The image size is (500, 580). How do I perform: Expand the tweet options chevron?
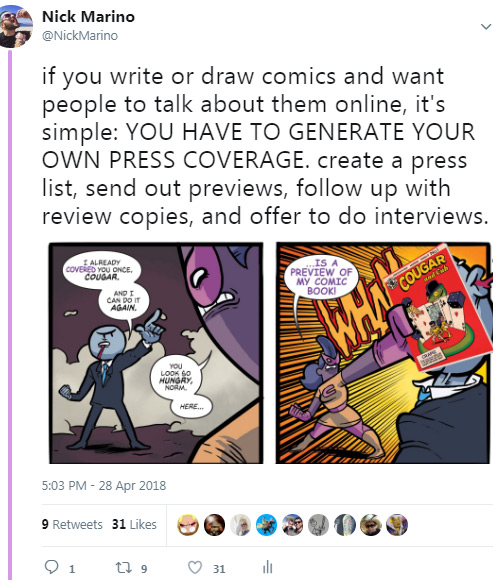click(x=486, y=27)
